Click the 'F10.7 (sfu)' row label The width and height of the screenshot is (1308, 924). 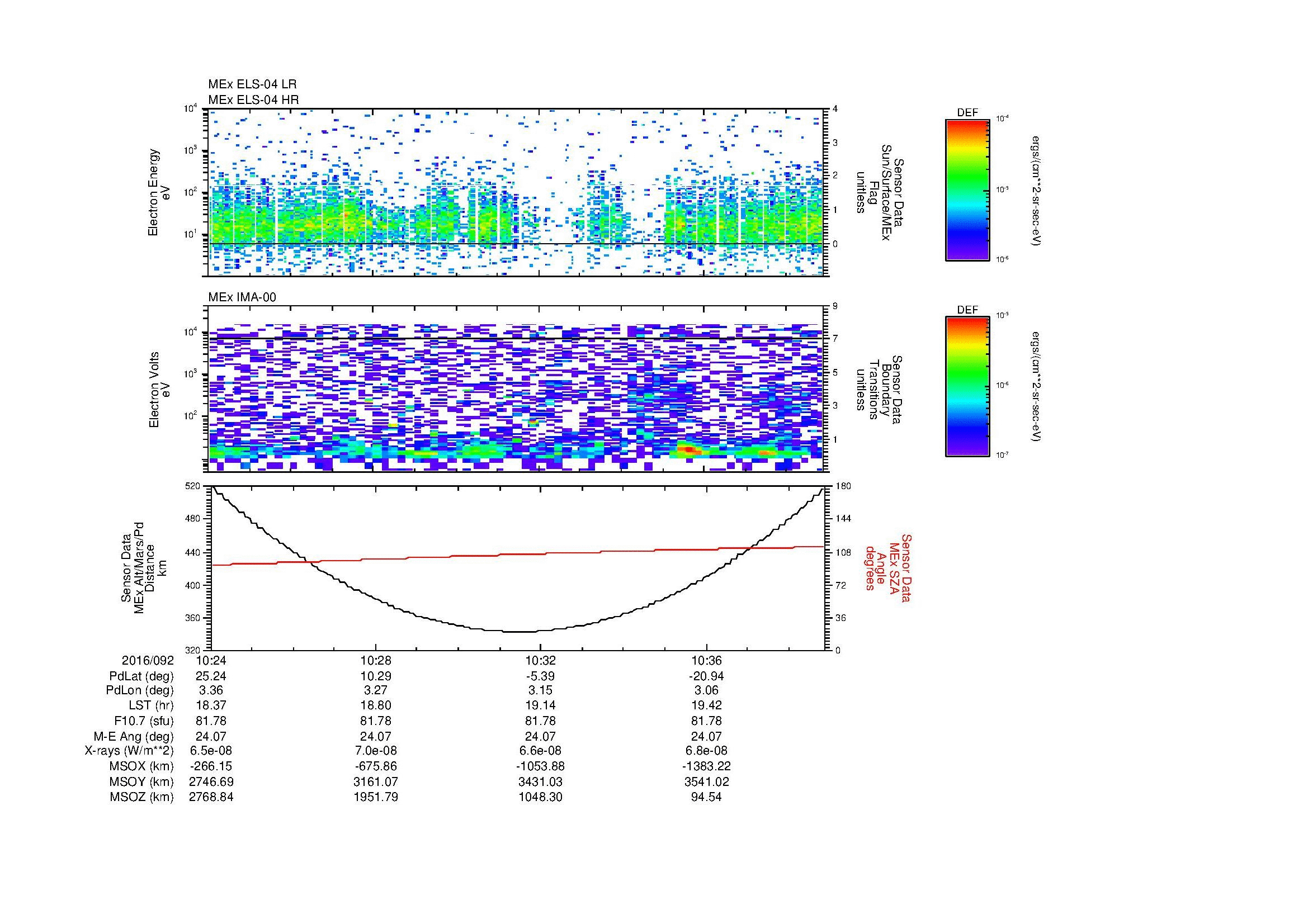[144, 721]
